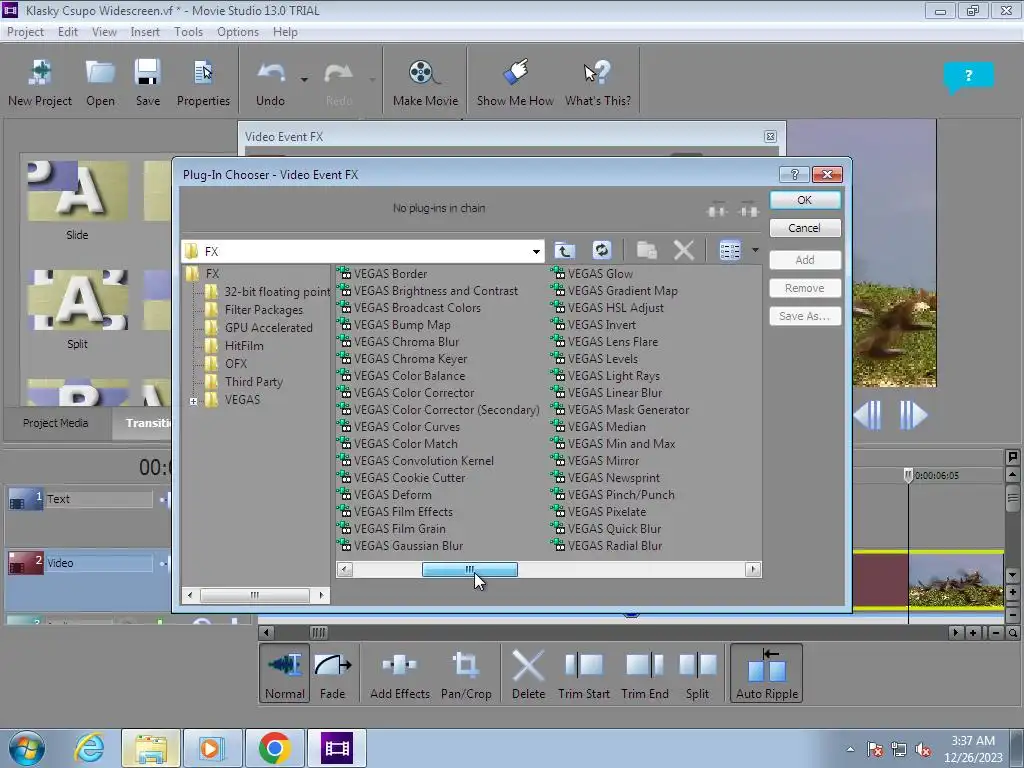Screen dimensions: 1024x768
Task: Open the Pan/Crop tool
Action: 466,673
